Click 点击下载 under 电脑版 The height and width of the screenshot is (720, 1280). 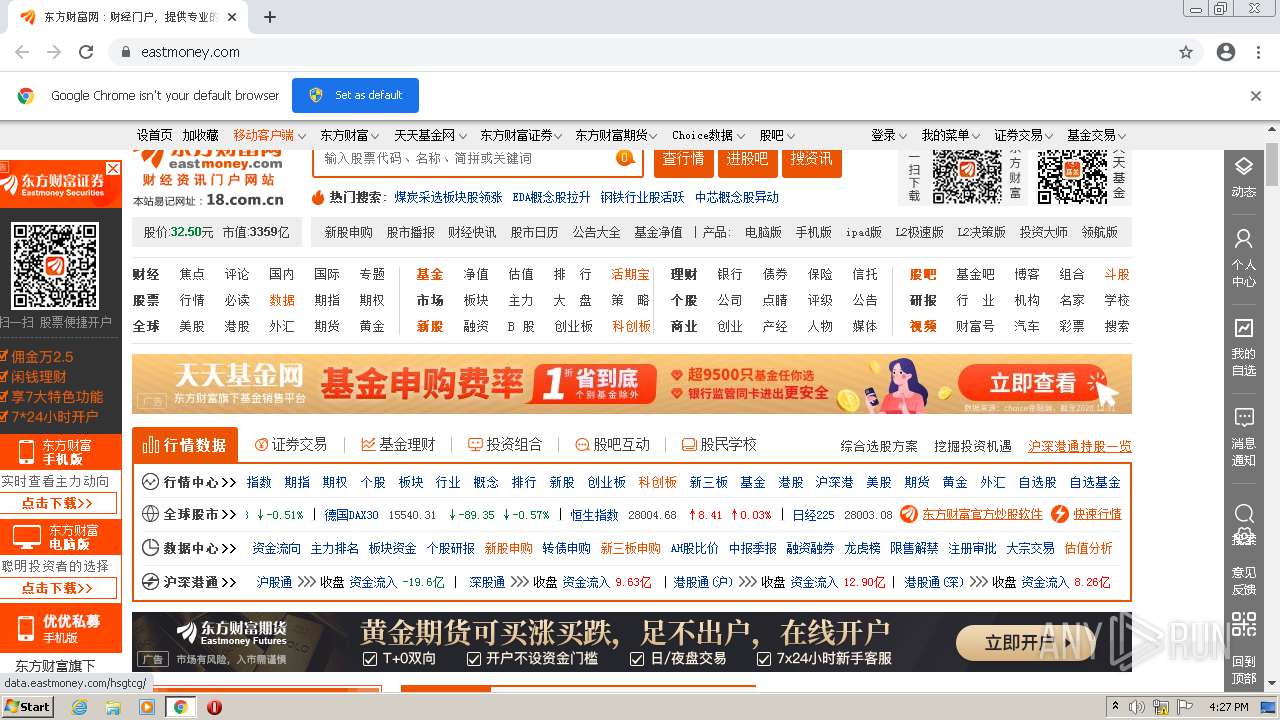(x=57, y=588)
